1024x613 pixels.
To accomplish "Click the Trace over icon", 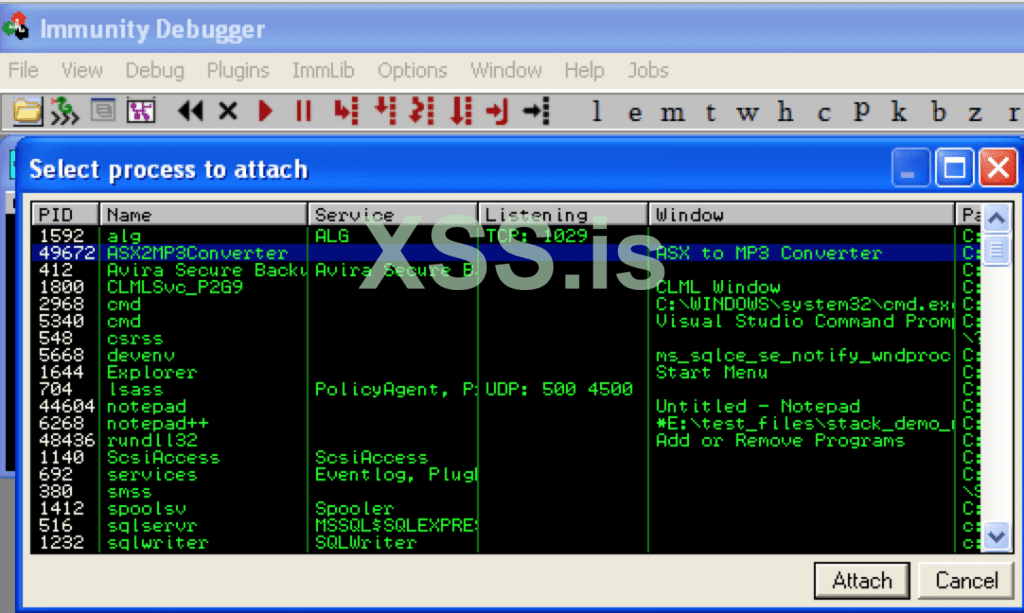I will click(461, 110).
